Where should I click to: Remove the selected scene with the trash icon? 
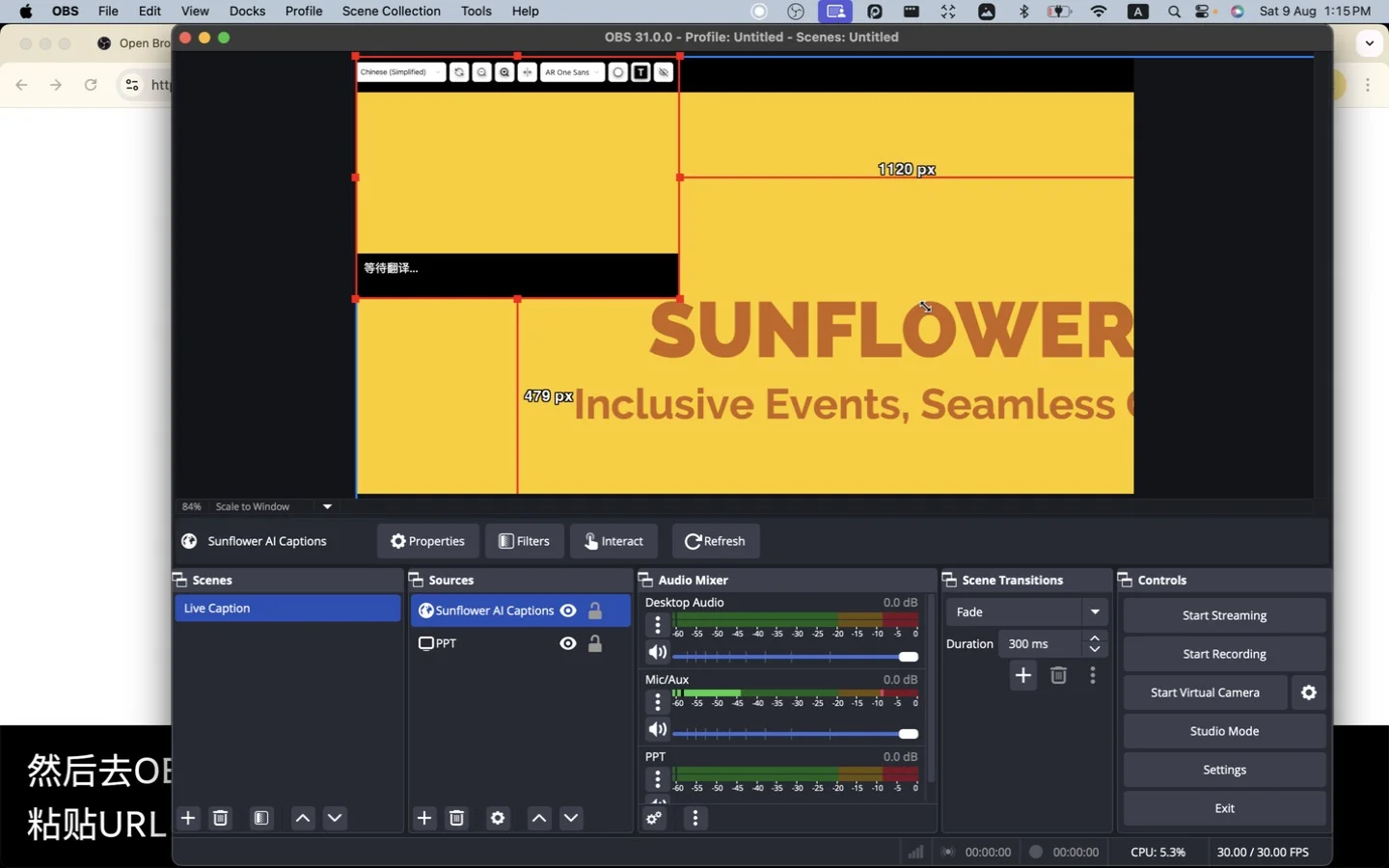[x=220, y=818]
